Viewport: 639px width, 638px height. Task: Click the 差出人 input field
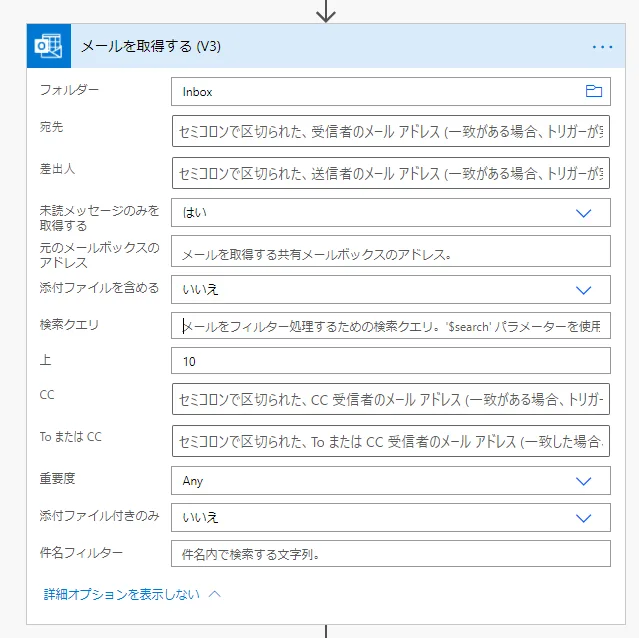tap(390, 173)
